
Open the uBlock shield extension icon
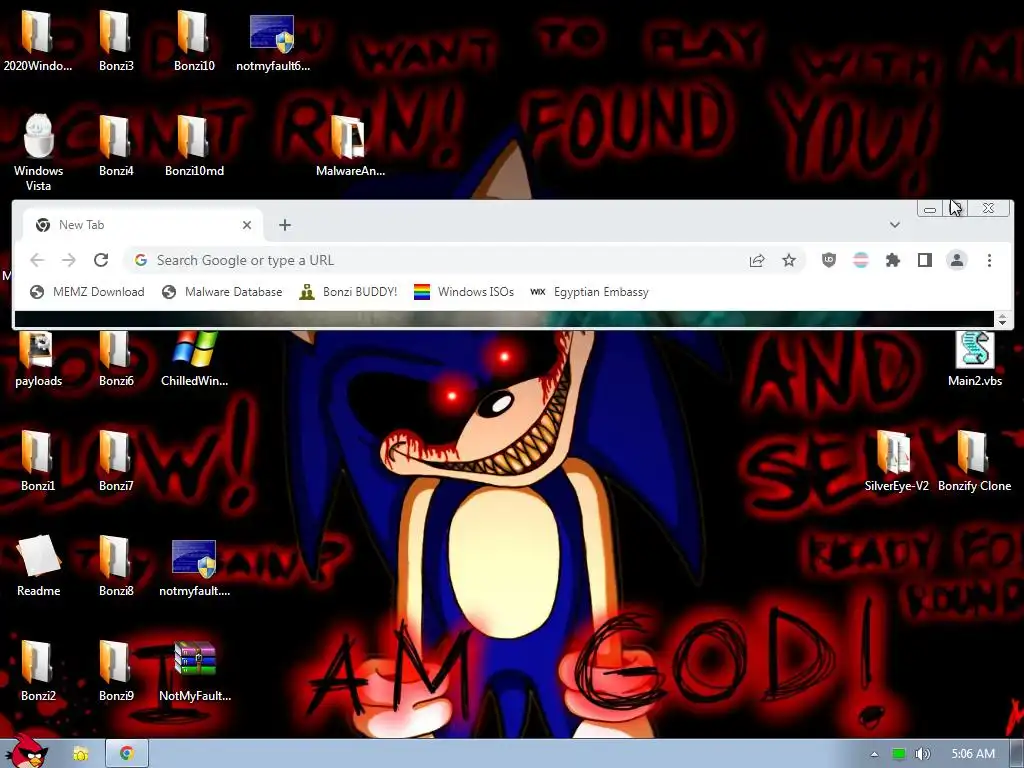point(829,260)
